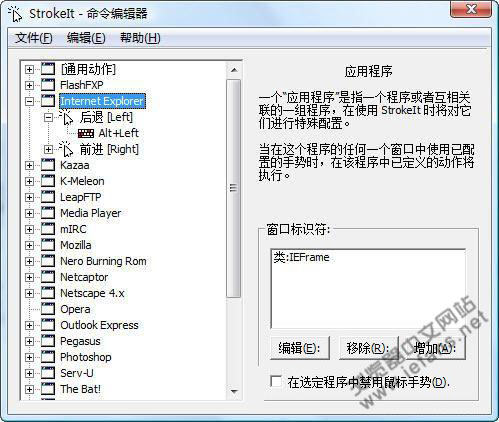Click the gesture icon beside 后退 [Left]

click(66, 117)
